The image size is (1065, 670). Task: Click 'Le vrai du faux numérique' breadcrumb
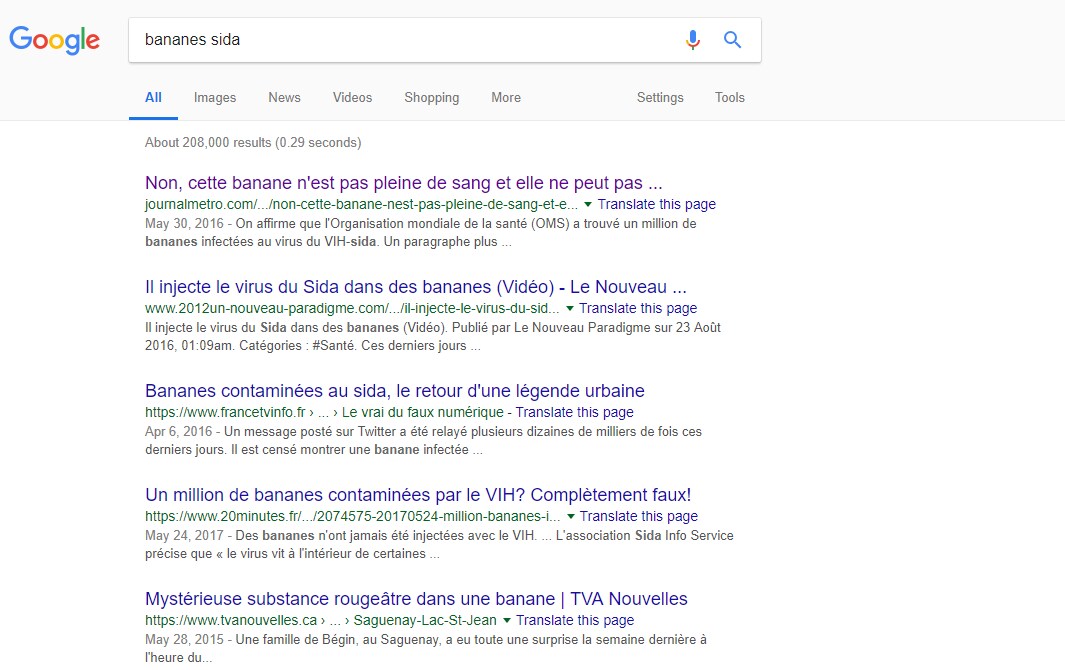click(422, 412)
